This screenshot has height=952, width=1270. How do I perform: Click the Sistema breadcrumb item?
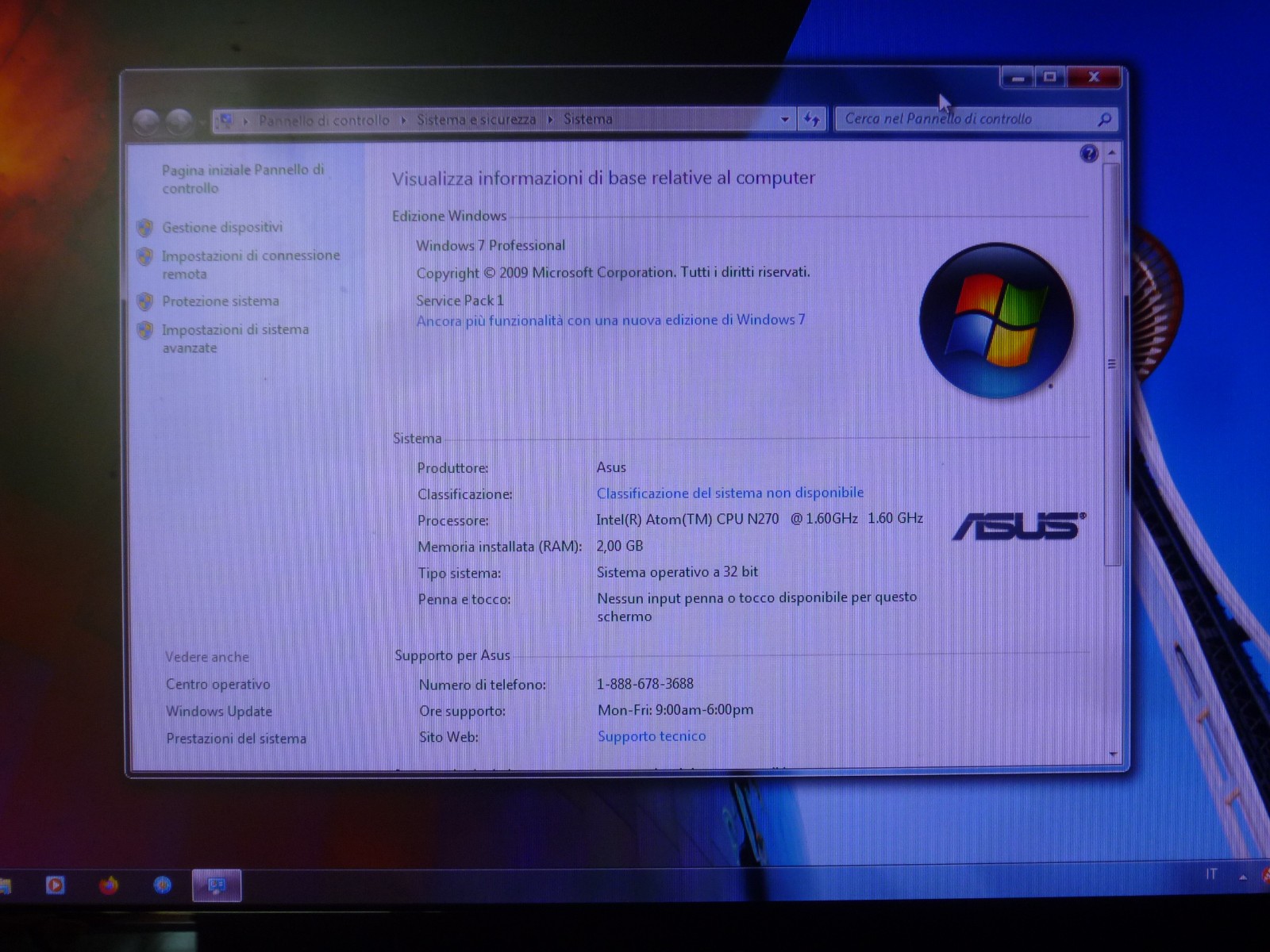click(x=588, y=119)
